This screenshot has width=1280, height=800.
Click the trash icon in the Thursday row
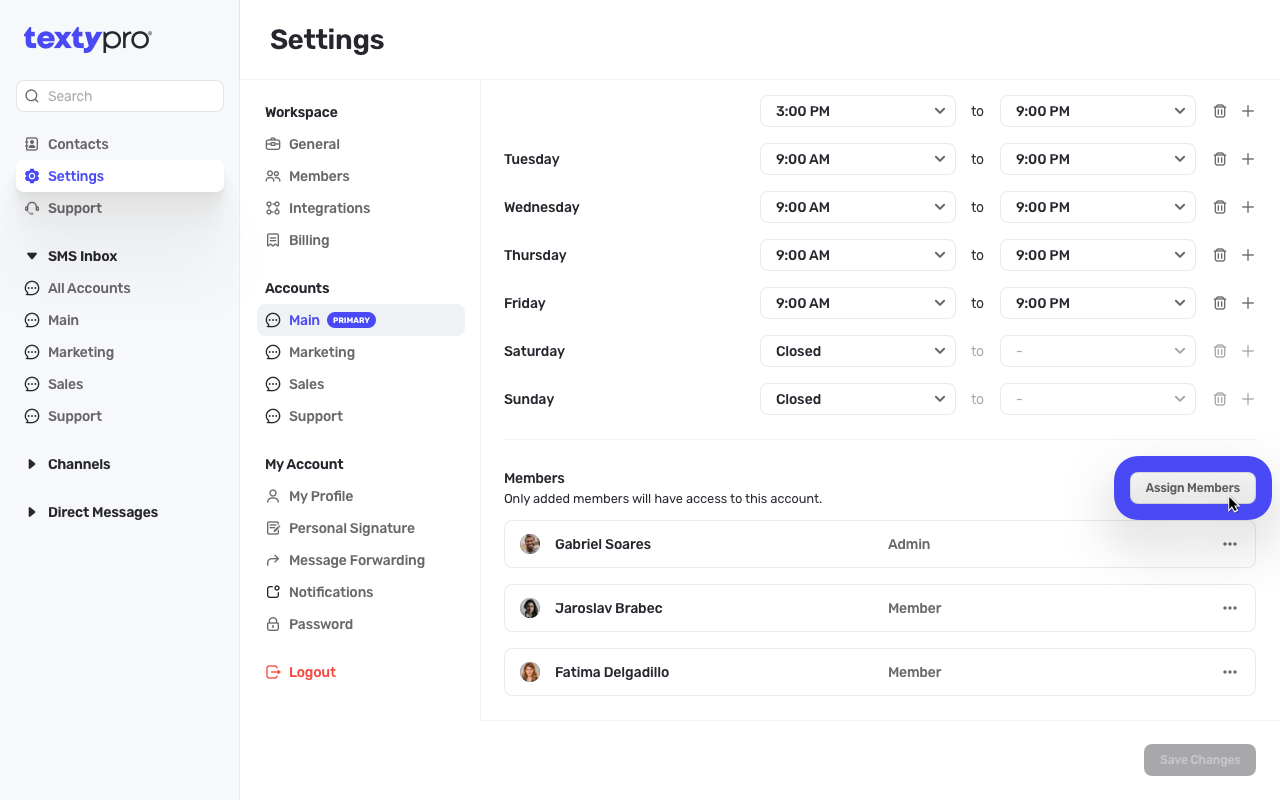(x=1220, y=255)
